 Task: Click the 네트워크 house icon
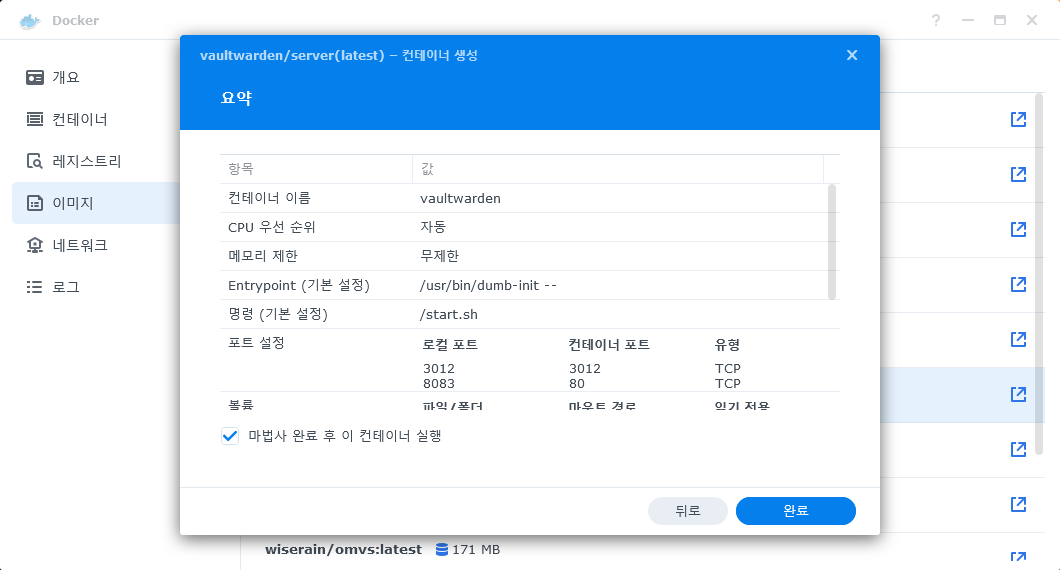pyautogui.click(x=34, y=245)
